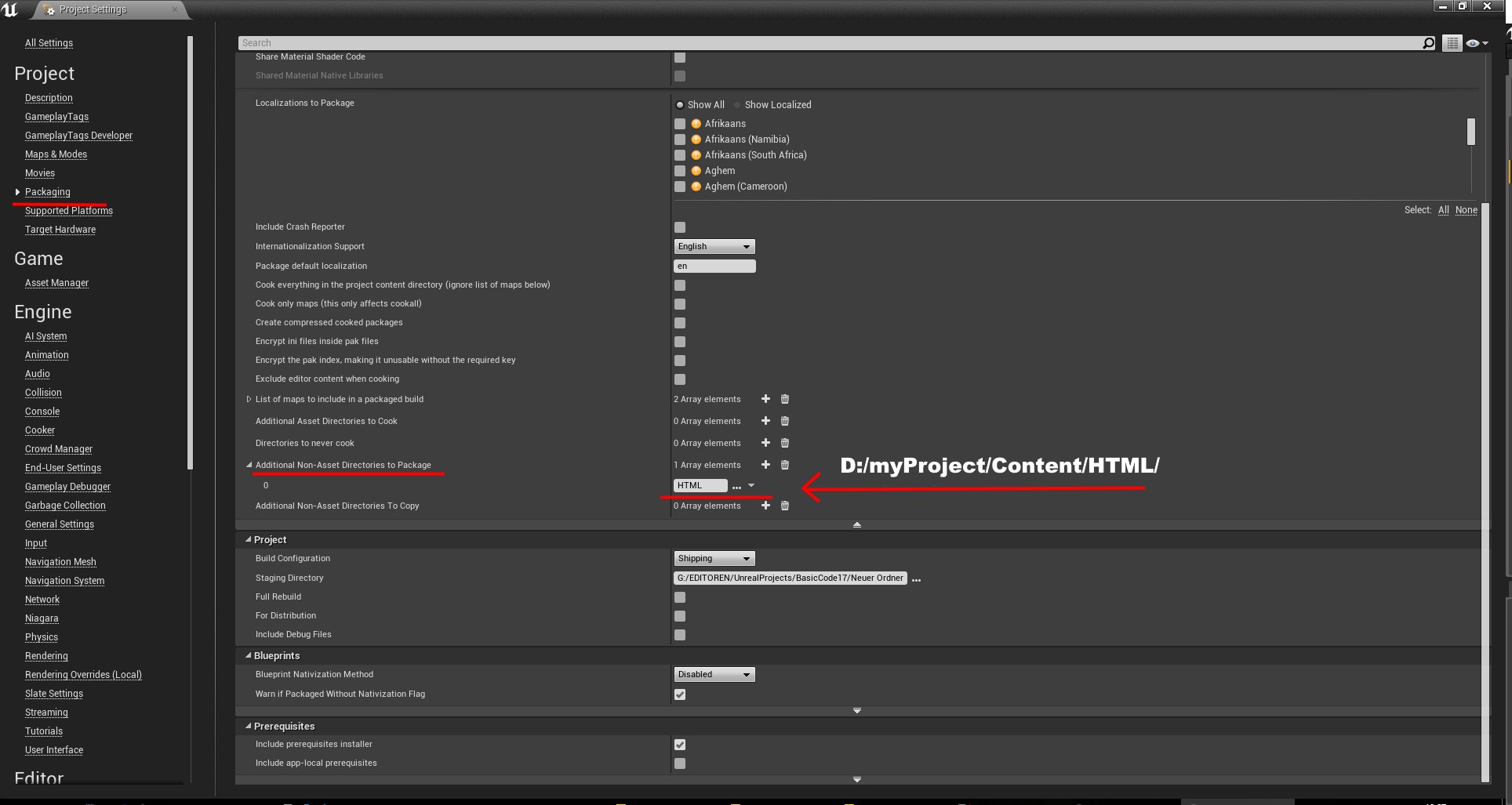Click the settings sidebar scrollbar
The height and width of the screenshot is (805, 1512).
[x=190, y=252]
